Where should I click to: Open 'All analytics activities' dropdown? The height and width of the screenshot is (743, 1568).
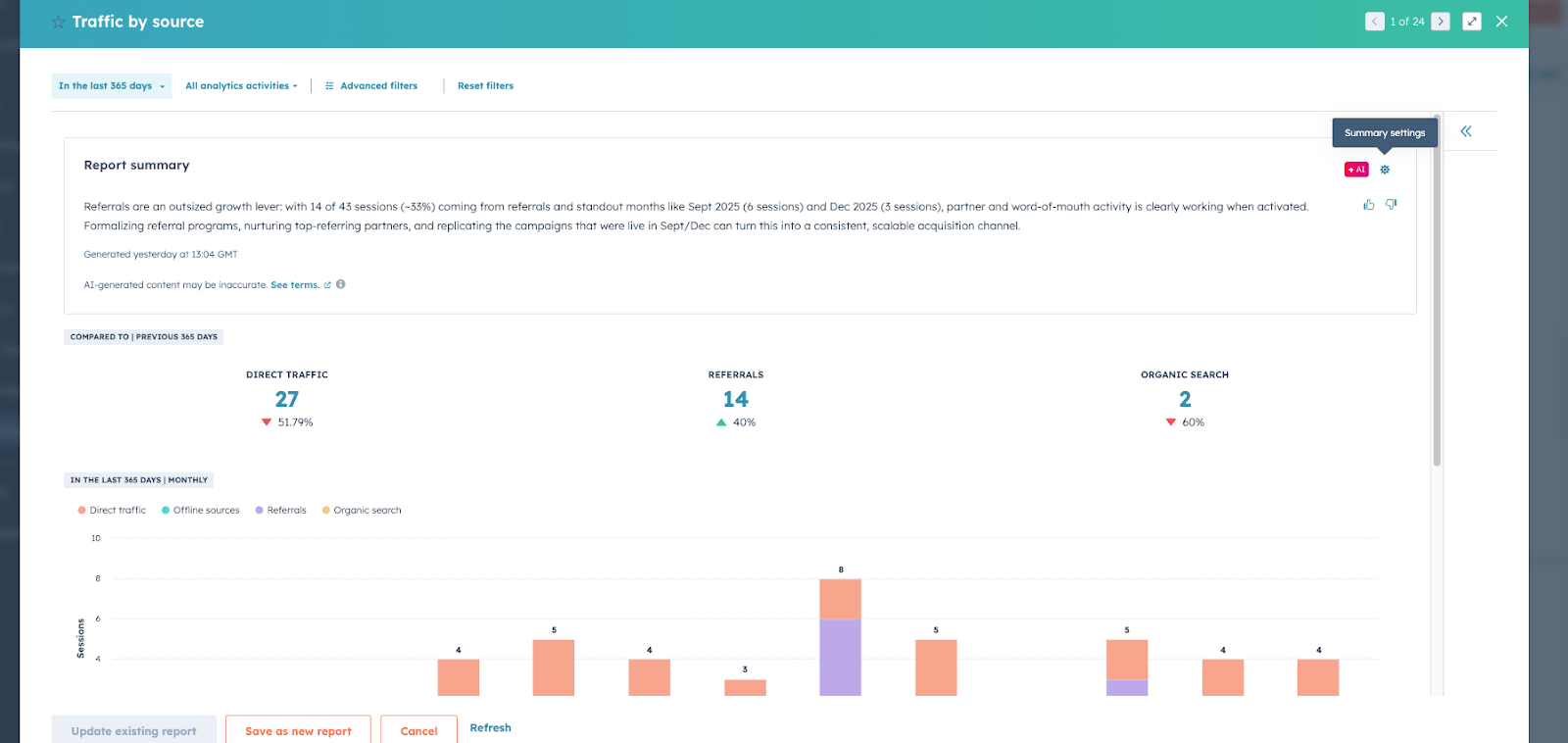pyautogui.click(x=241, y=86)
